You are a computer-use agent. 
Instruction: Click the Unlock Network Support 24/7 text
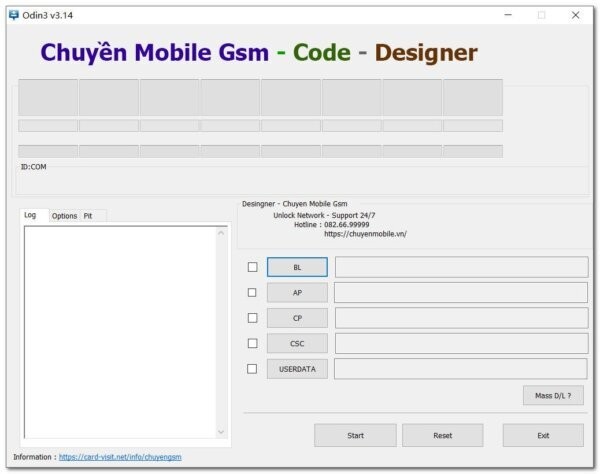(x=324, y=215)
